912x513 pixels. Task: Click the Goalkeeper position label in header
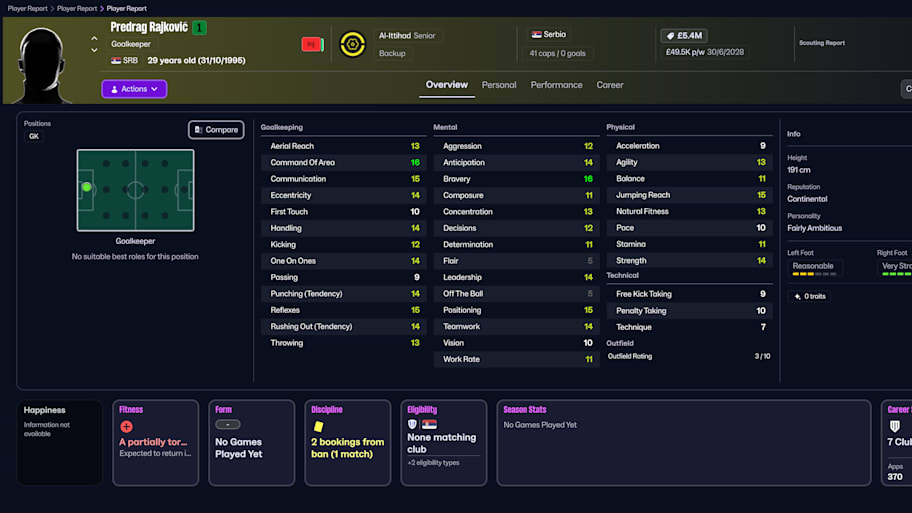pyautogui.click(x=131, y=44)
